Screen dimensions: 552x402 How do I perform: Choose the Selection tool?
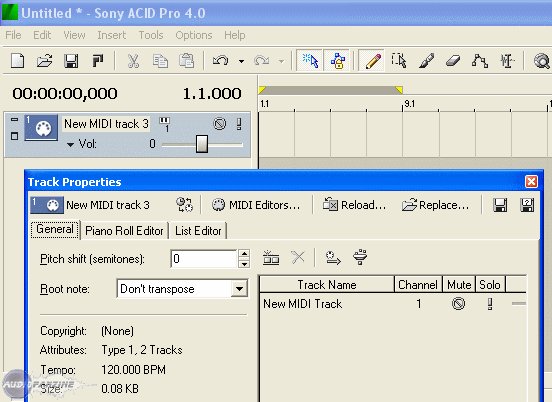tap(399, 61)
